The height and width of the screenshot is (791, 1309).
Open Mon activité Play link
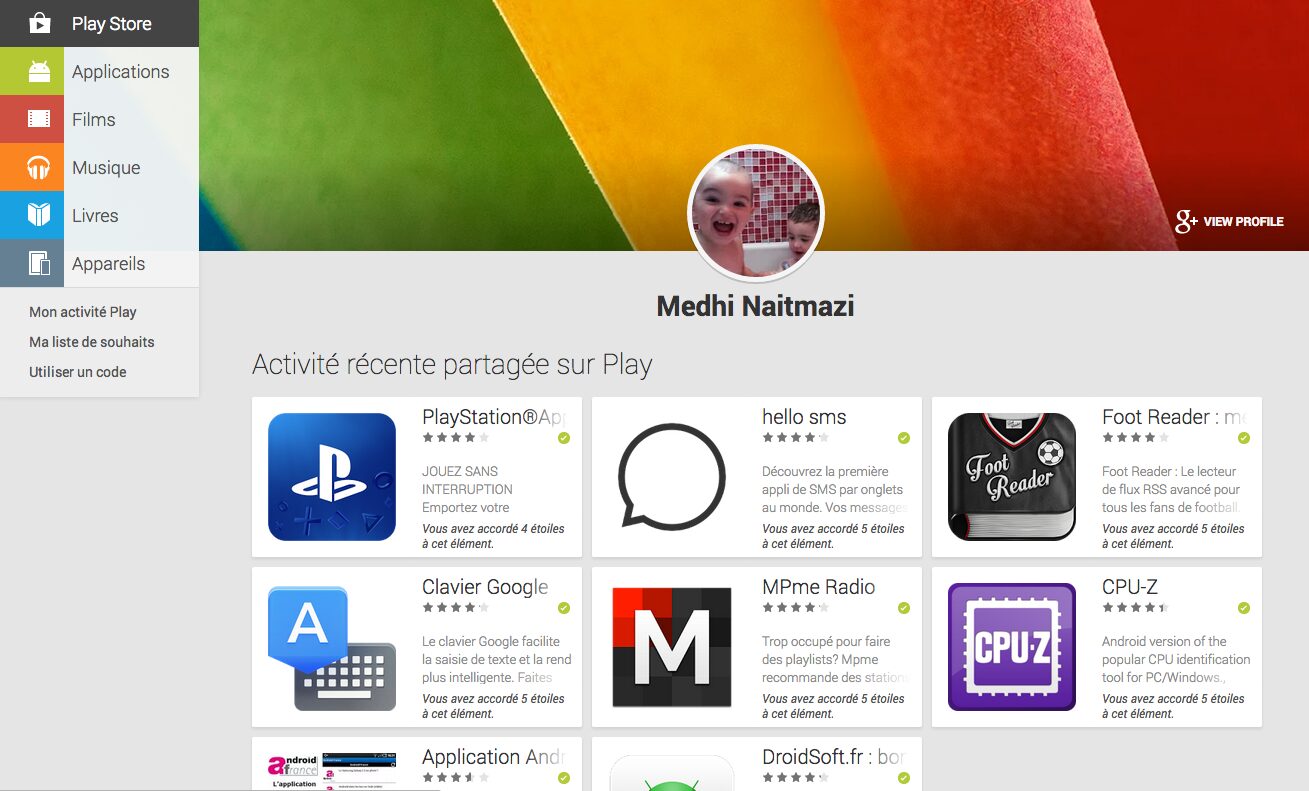point(83,312)
